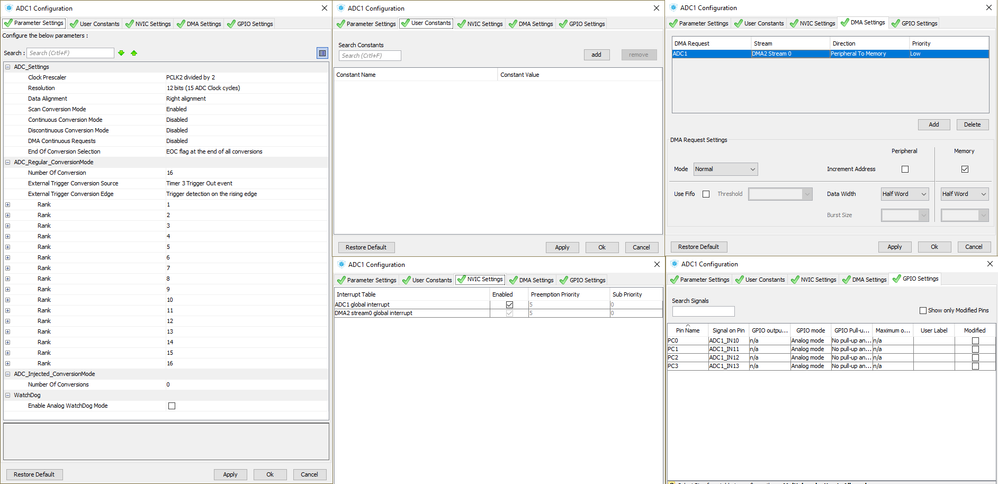Expand the Rank 1 row

coord(8,204)
